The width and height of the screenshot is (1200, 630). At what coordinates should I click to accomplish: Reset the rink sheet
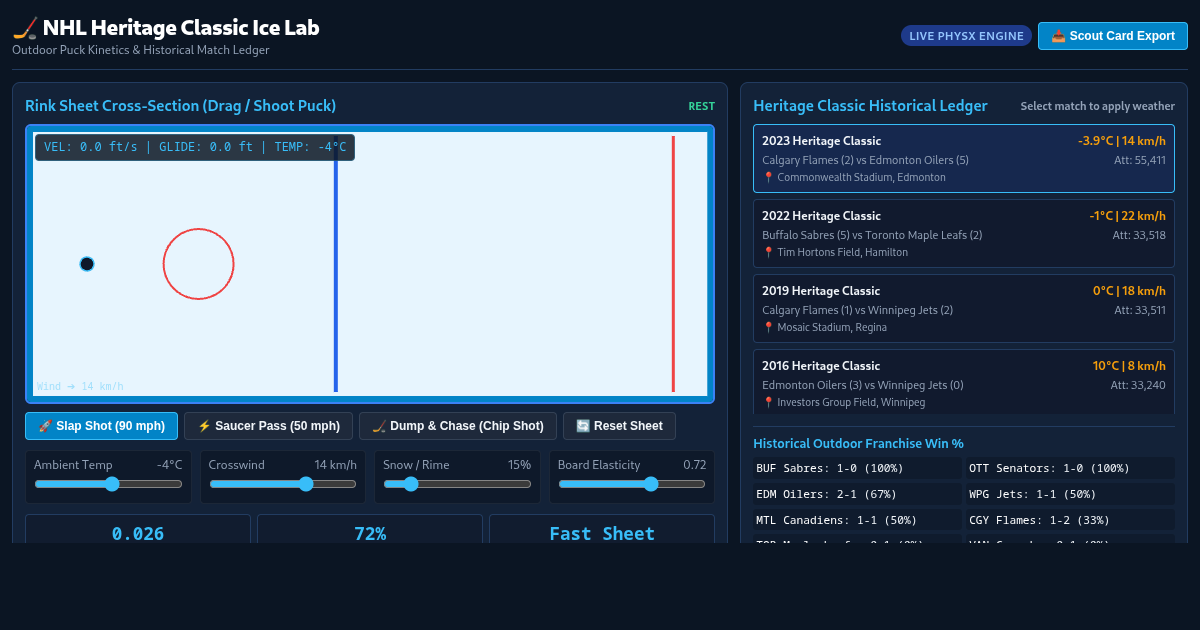[619, 426]
